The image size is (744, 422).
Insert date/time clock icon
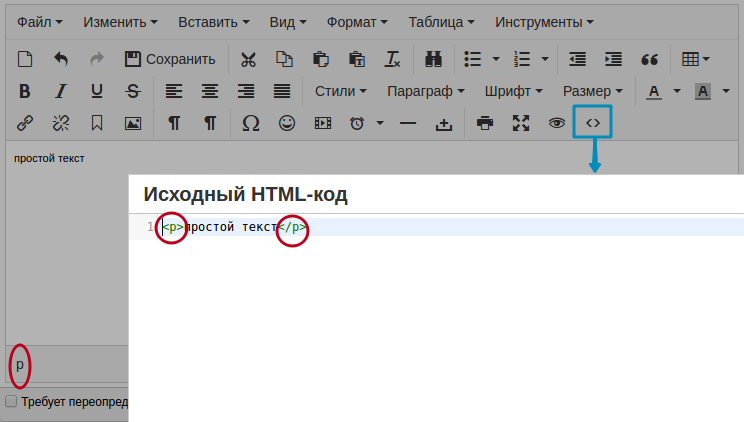(x=357, y=123)
